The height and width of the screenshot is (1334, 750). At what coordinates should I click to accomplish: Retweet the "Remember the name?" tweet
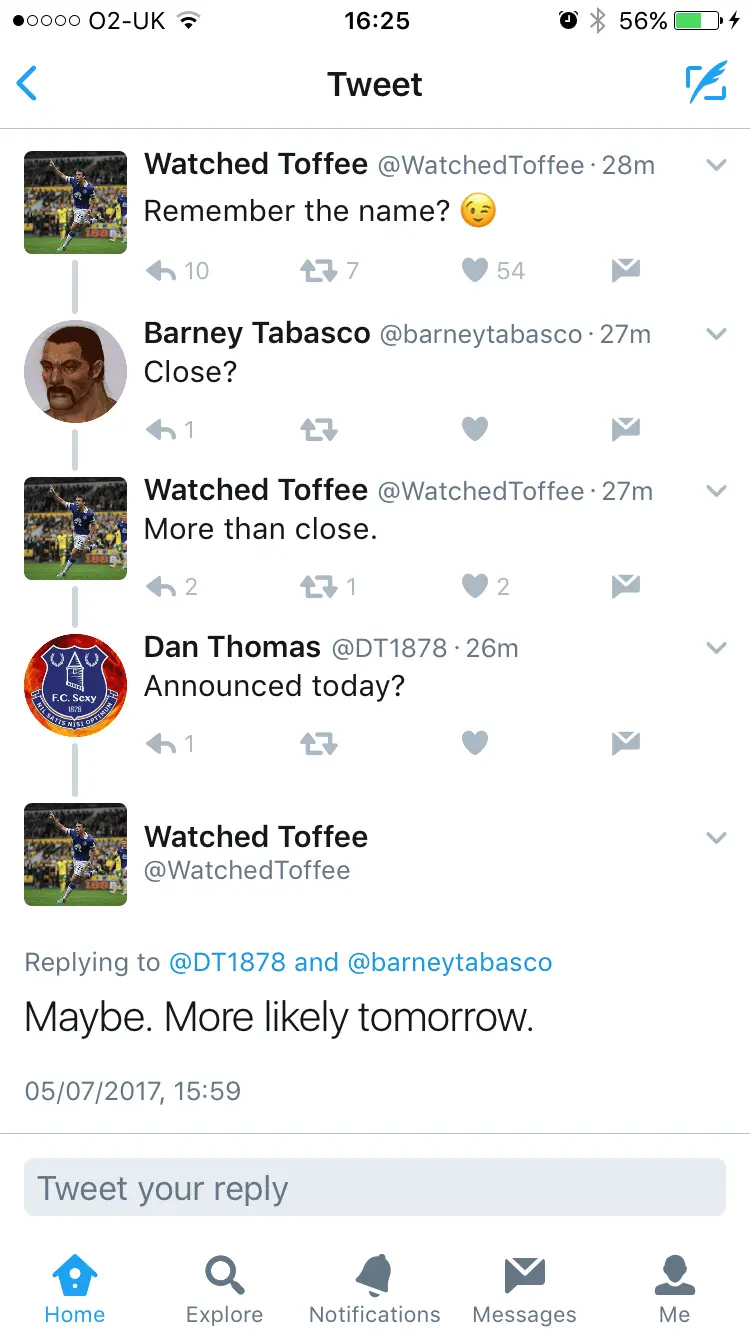(x=319, y=270)
